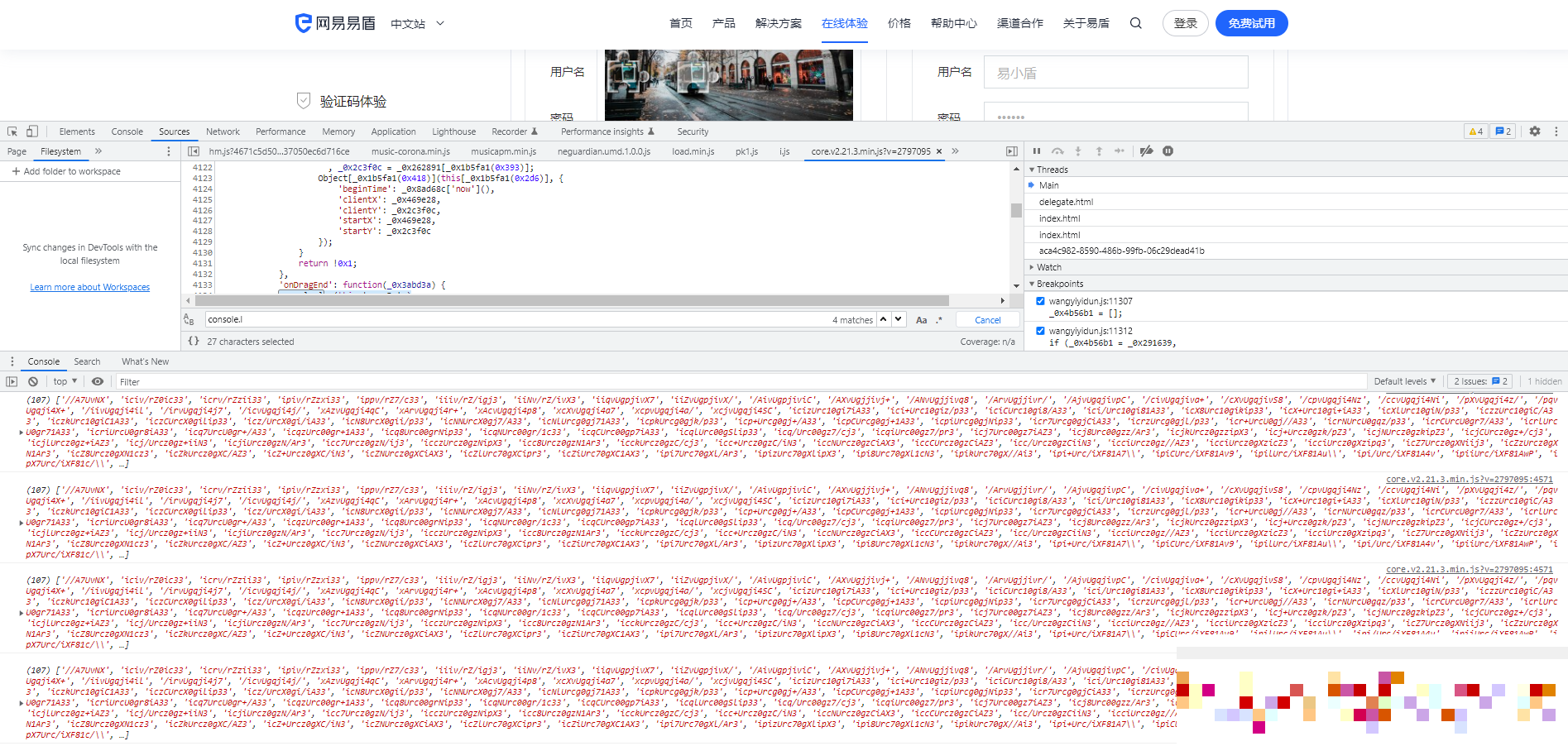Deactivate all breakpoints with the toolbar icon

(x=1146, y=151)
